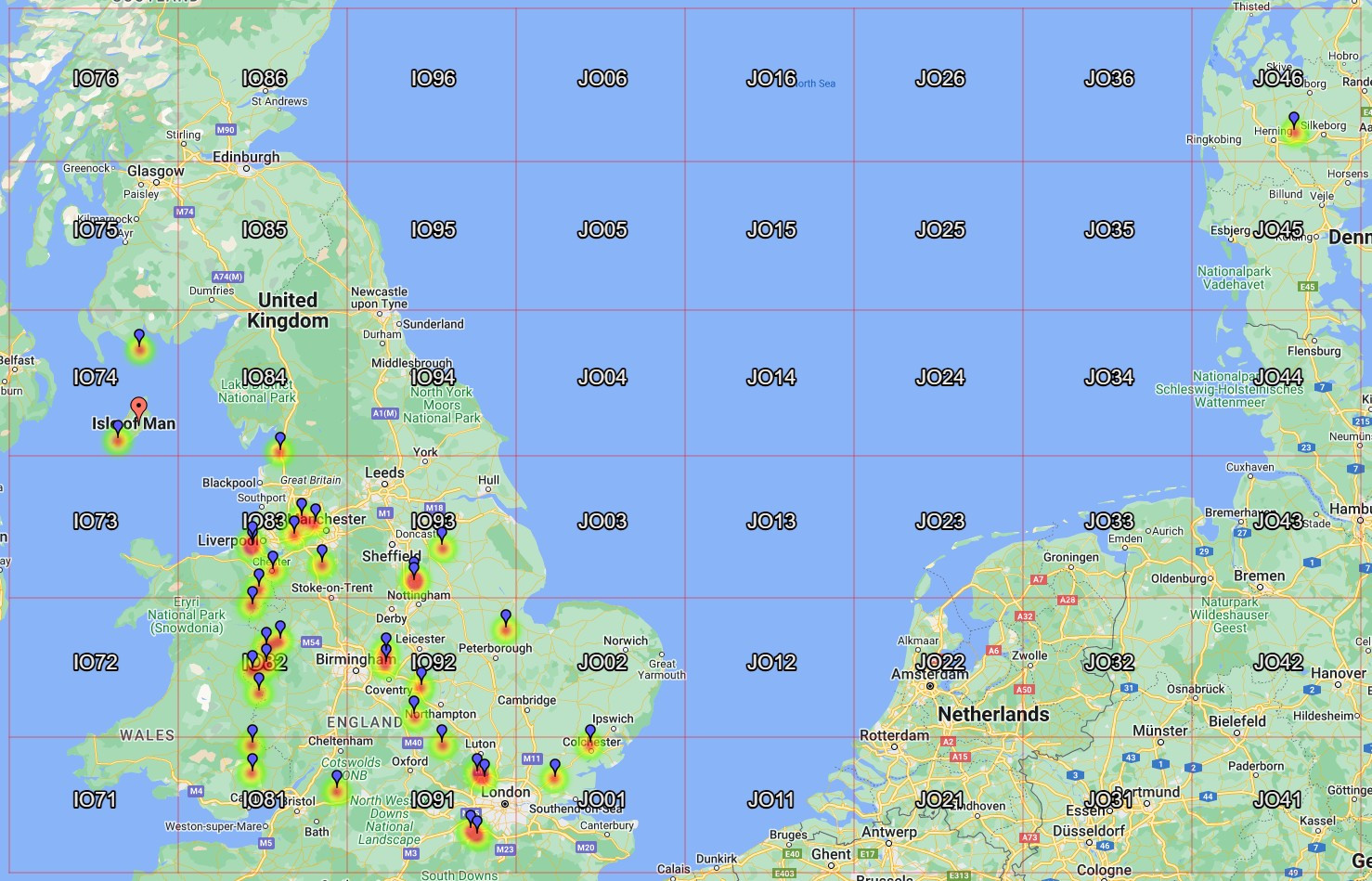
Task: Click the M74 motorway shield
Action: pyautogui.click(x=185, y=212)
